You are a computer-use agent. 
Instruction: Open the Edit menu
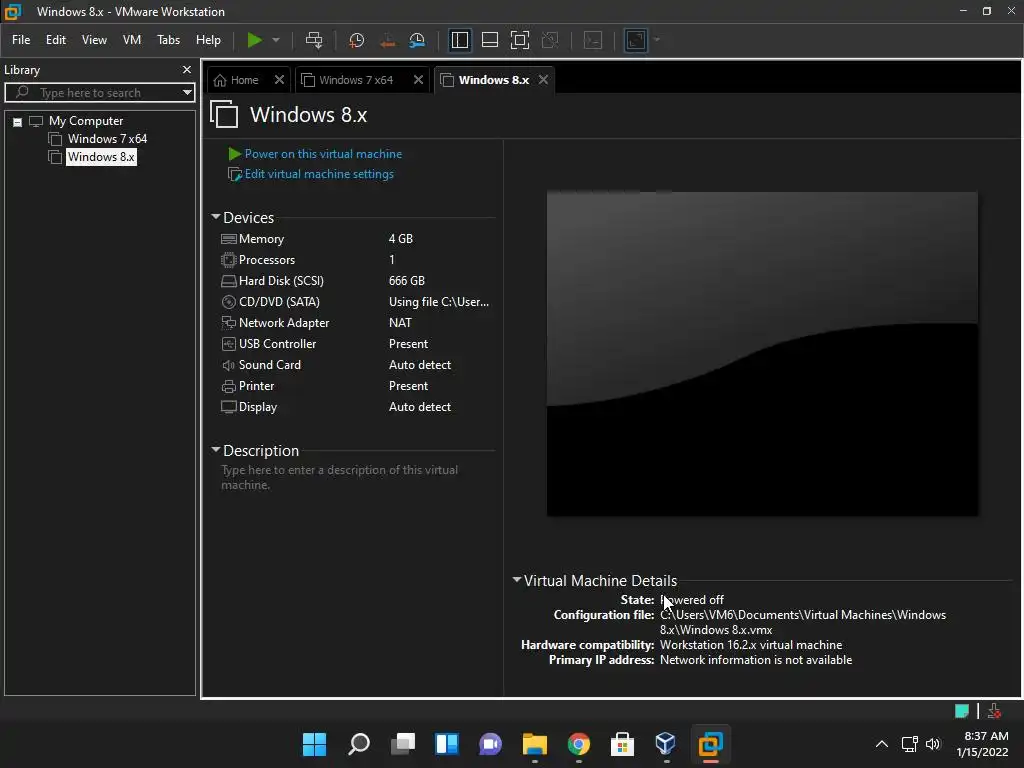(x=56, y=40)
